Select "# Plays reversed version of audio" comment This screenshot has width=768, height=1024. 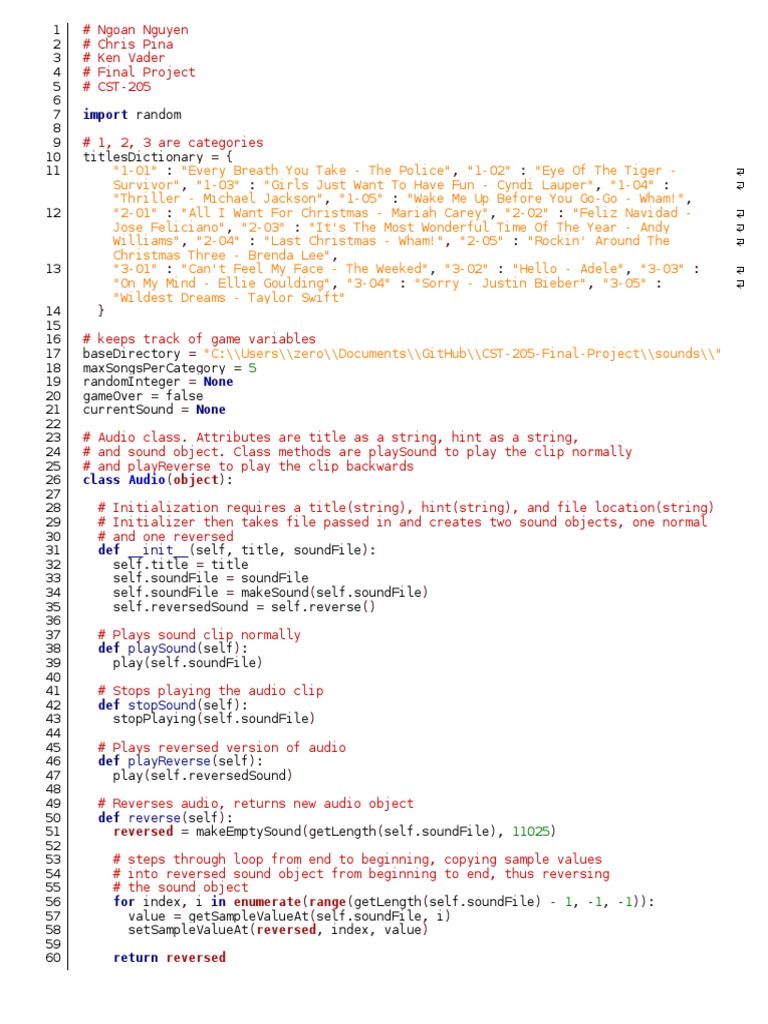[x=222, y=748]
